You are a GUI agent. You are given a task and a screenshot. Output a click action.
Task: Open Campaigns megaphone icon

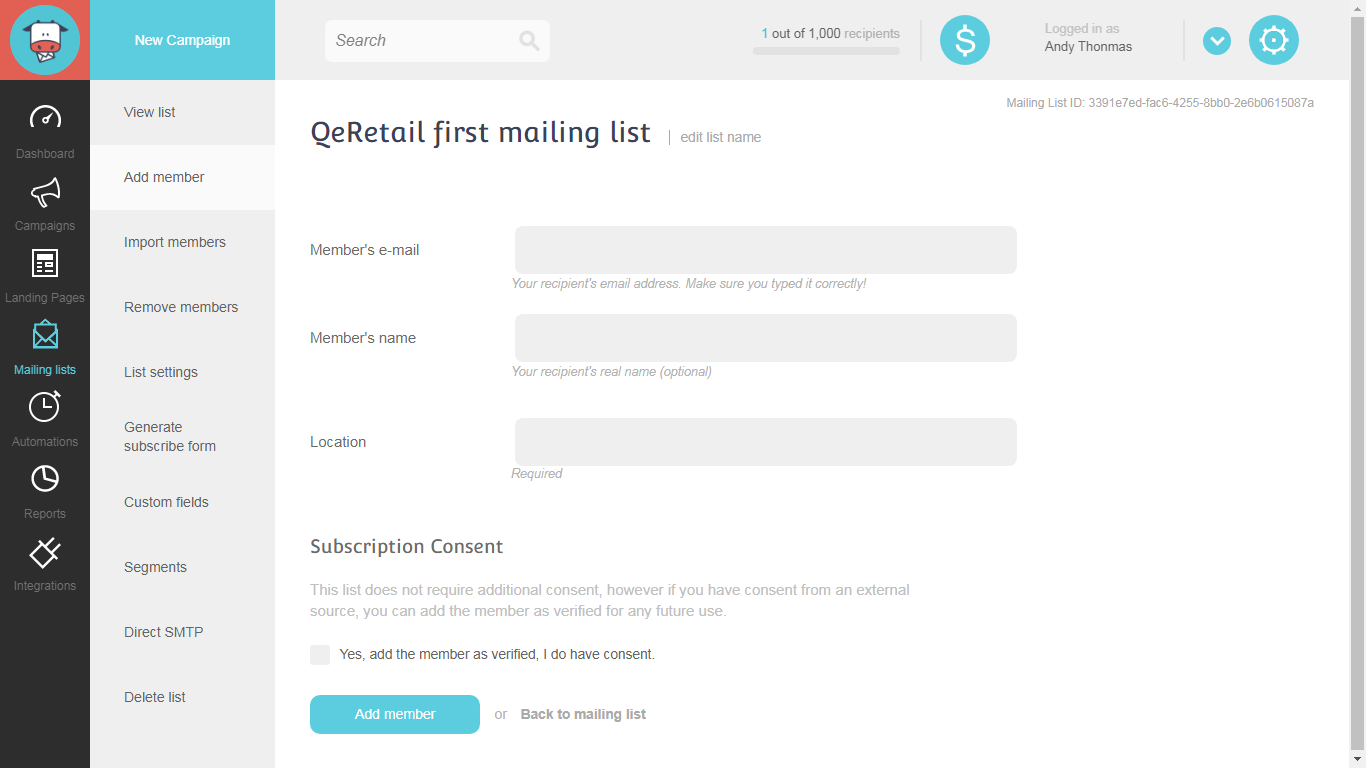(45, 191)
